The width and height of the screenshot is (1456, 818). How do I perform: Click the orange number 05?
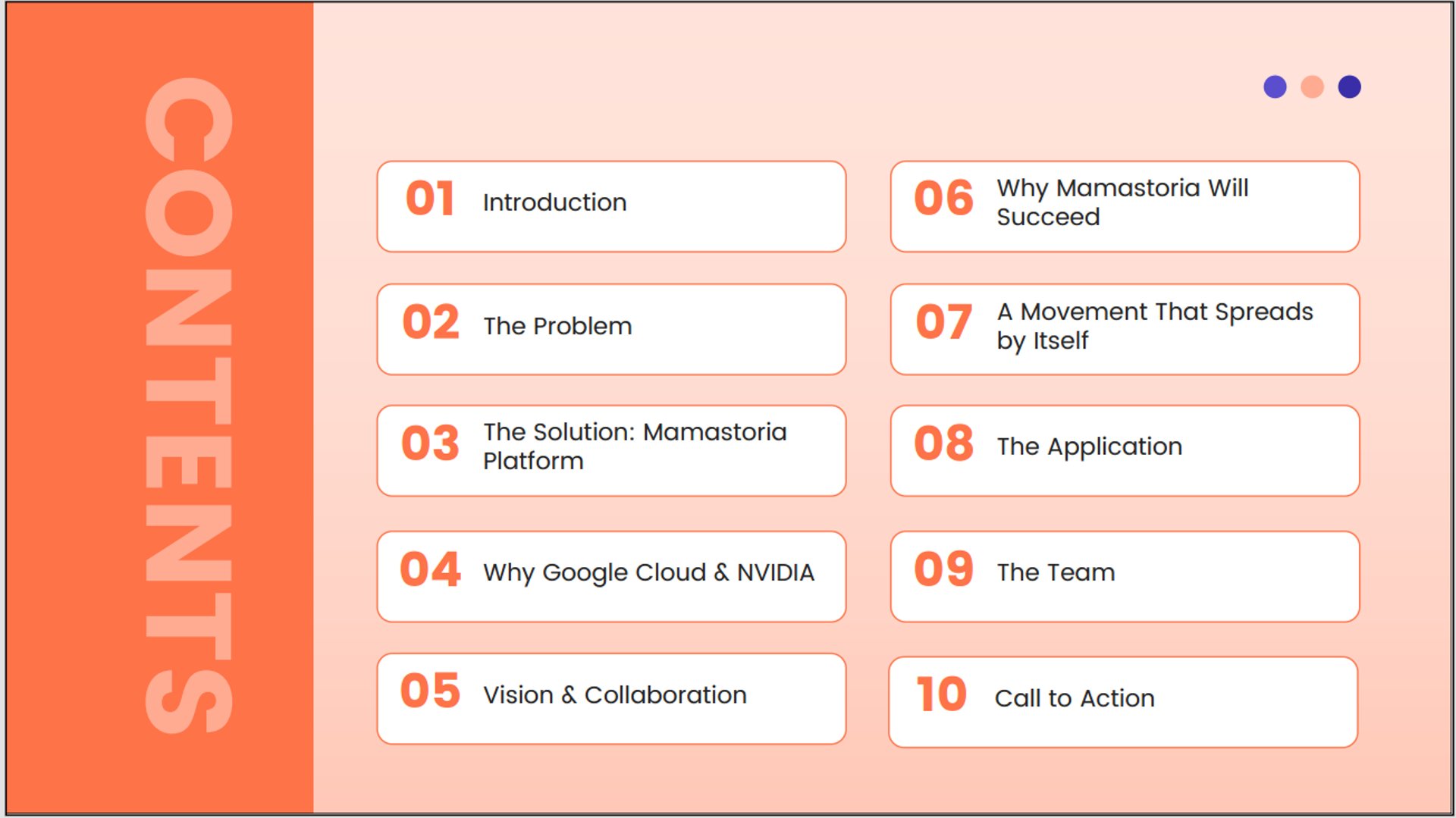coord(430,691)
